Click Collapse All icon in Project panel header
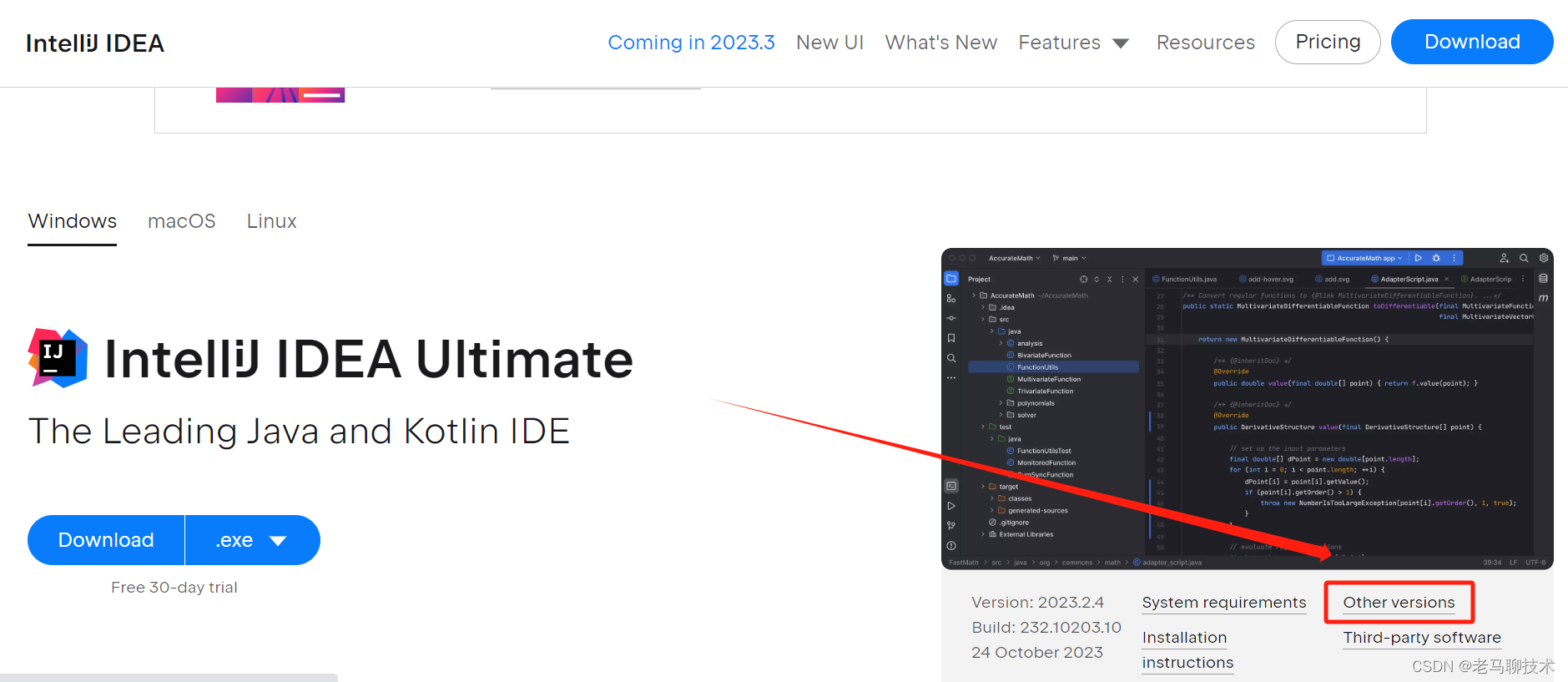1568x682 pixels. (1109, 279)
